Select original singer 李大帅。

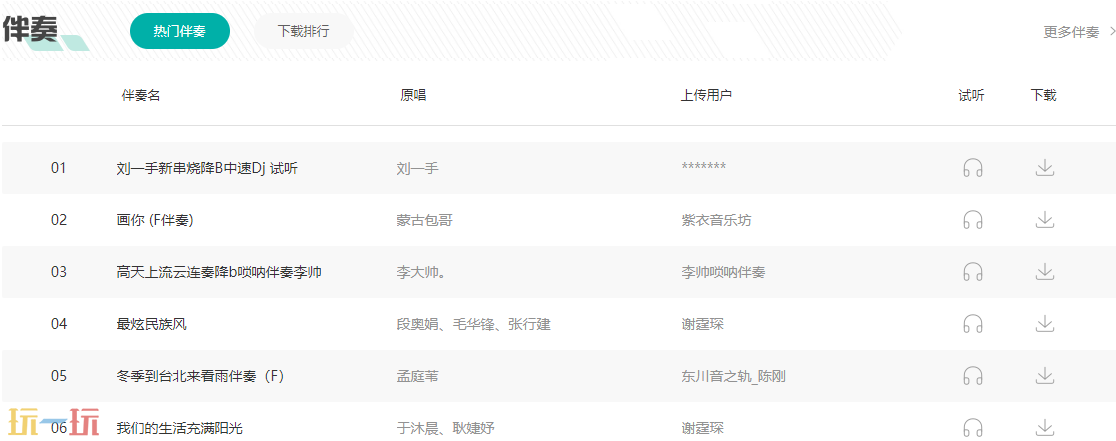pyautogui.click(x=421, y=272)
